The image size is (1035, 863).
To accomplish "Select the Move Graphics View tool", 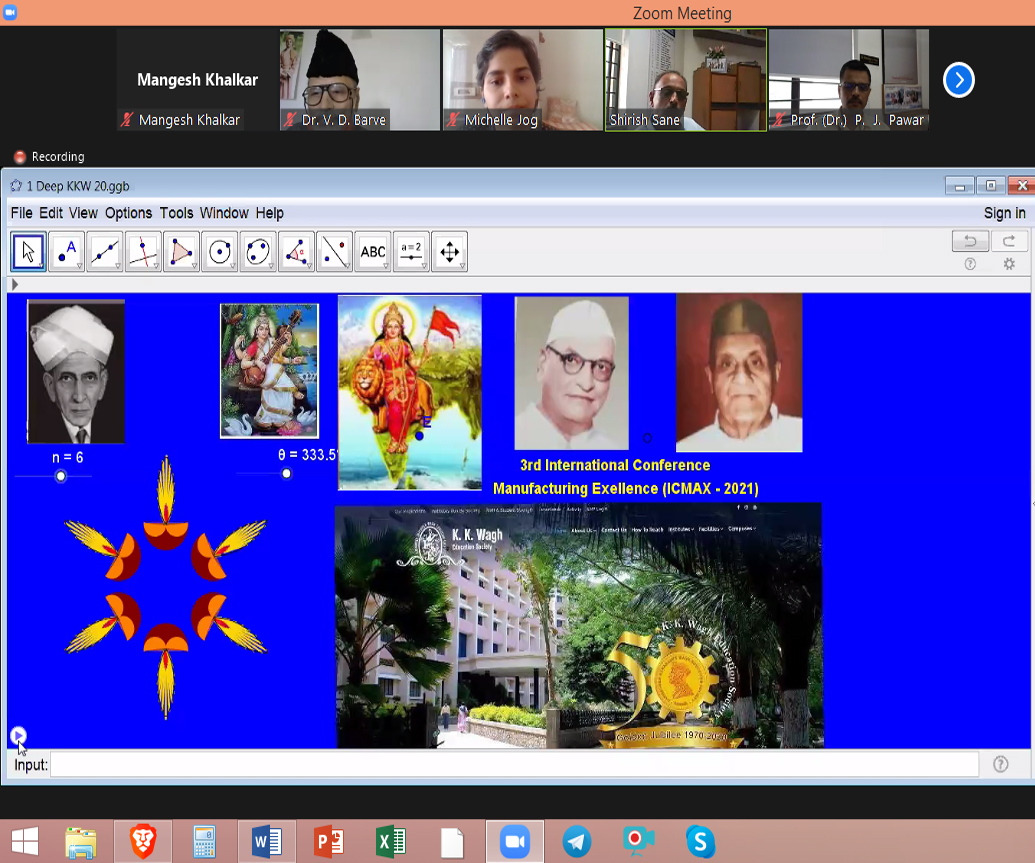I will [450, 252].
